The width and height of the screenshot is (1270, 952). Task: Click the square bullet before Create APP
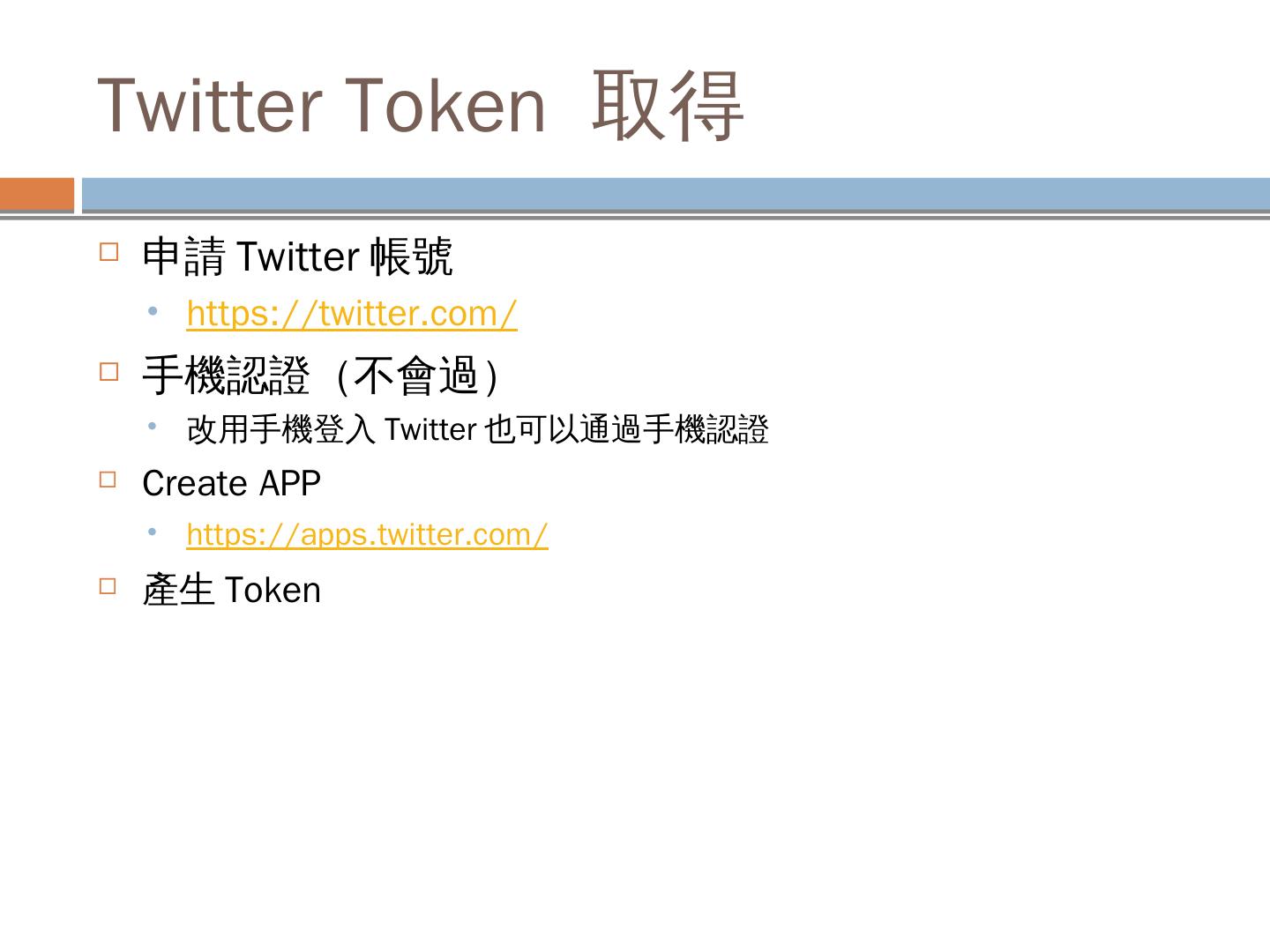coord(108,480)
